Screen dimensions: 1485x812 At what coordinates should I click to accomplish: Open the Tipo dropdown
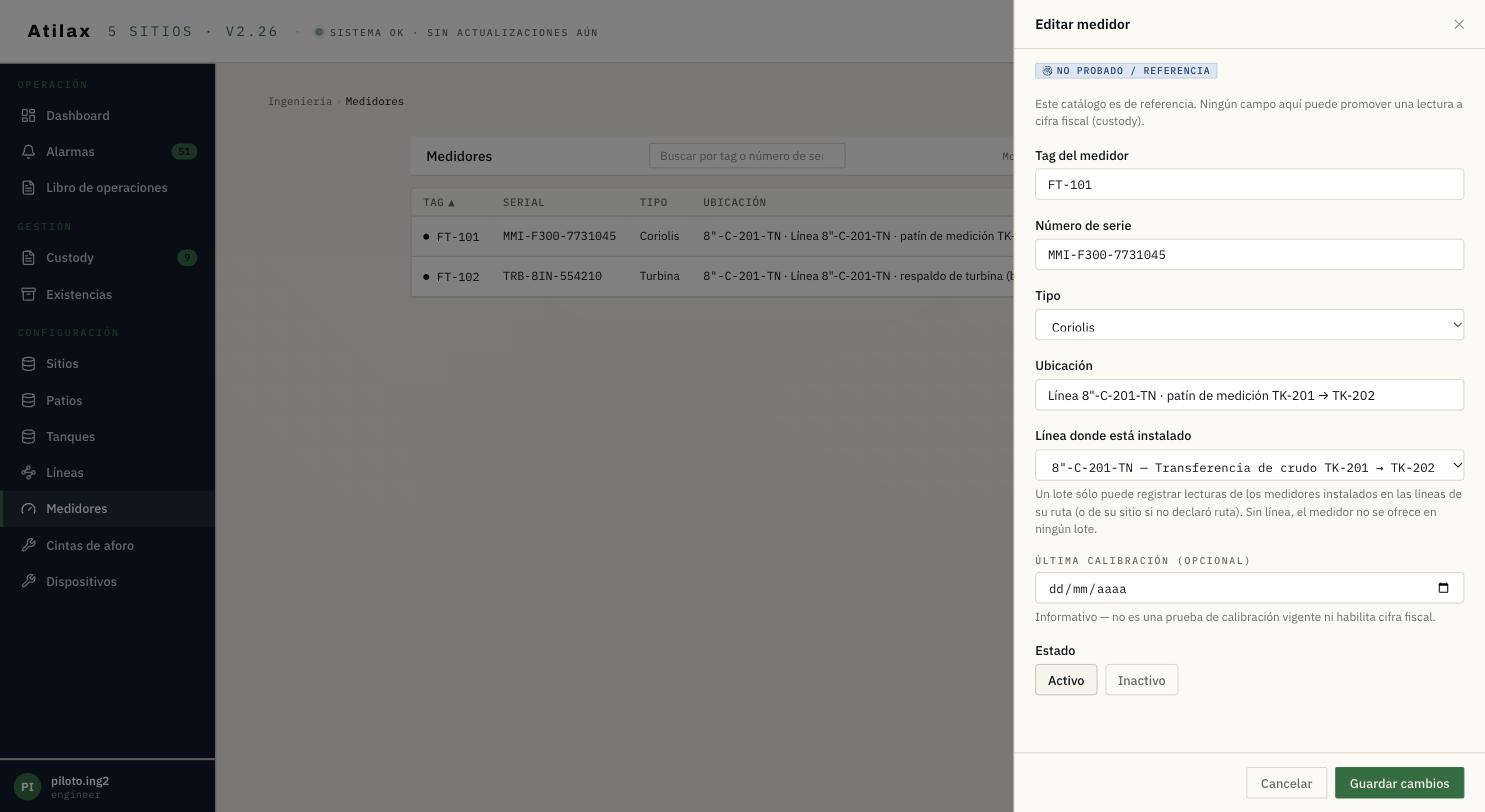point(1249,325)
